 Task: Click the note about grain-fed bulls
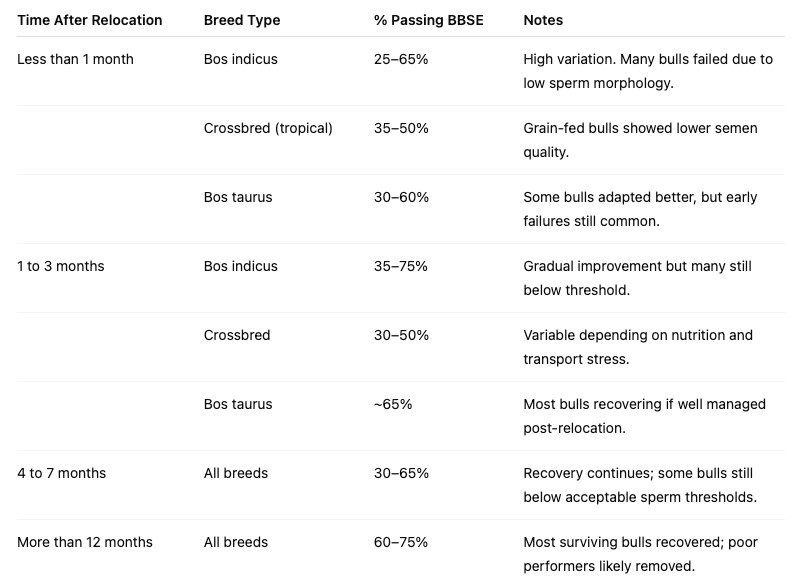640,140
